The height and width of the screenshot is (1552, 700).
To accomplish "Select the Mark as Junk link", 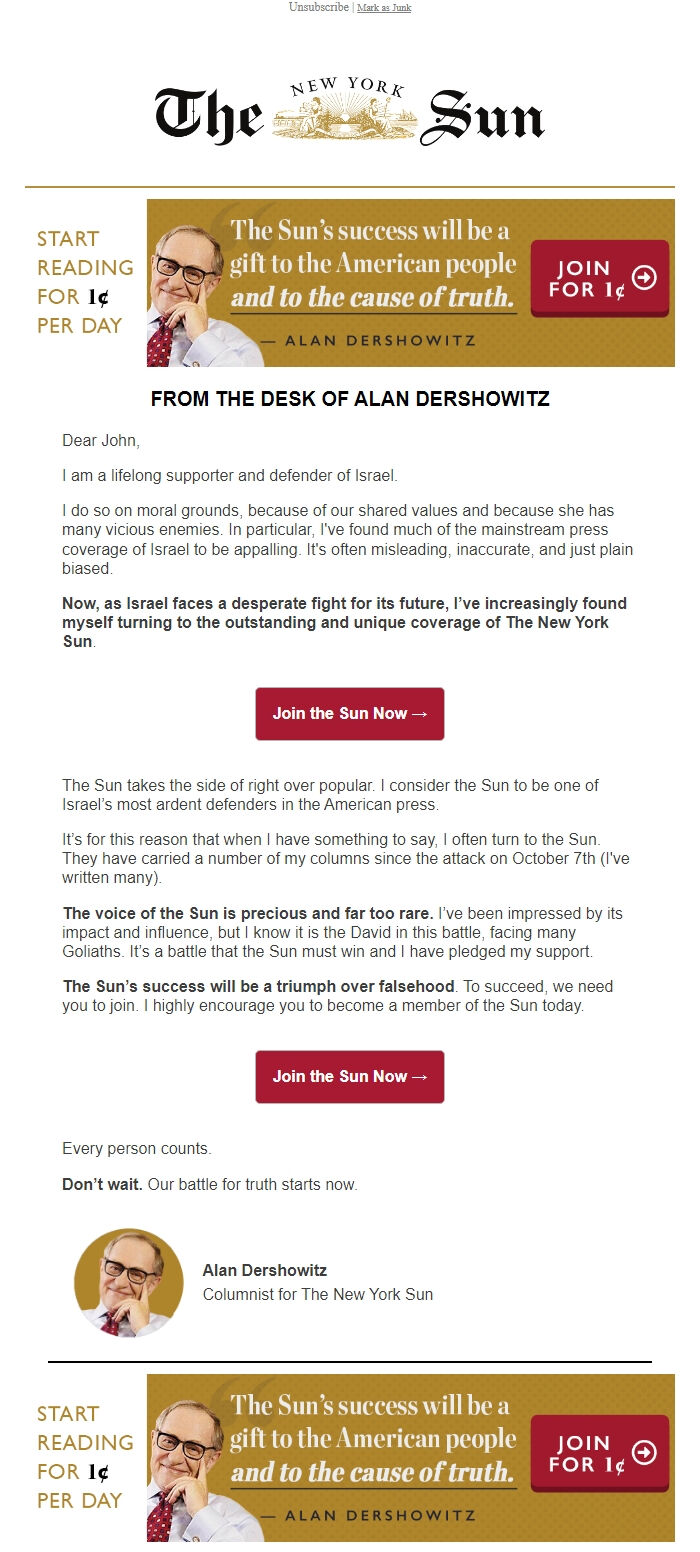I will coord(383,8).
